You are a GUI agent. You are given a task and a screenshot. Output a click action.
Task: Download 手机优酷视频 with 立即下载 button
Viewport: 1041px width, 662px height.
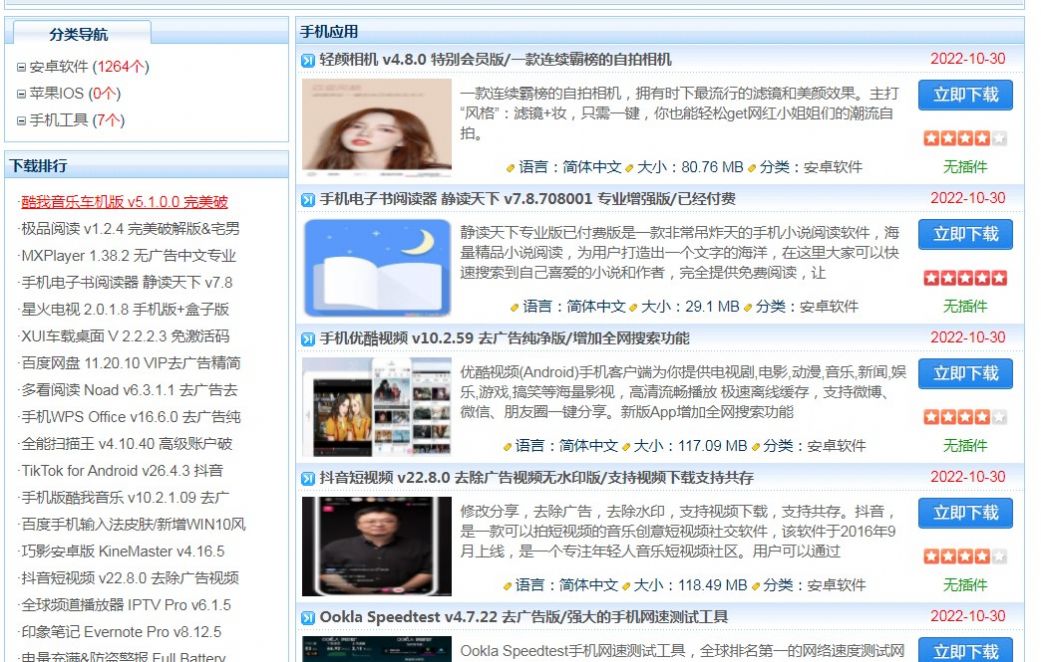pos(965,374)
